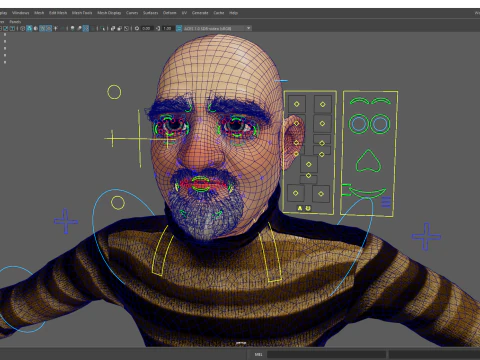Toggle motion blur icon in toolbar

79,28
